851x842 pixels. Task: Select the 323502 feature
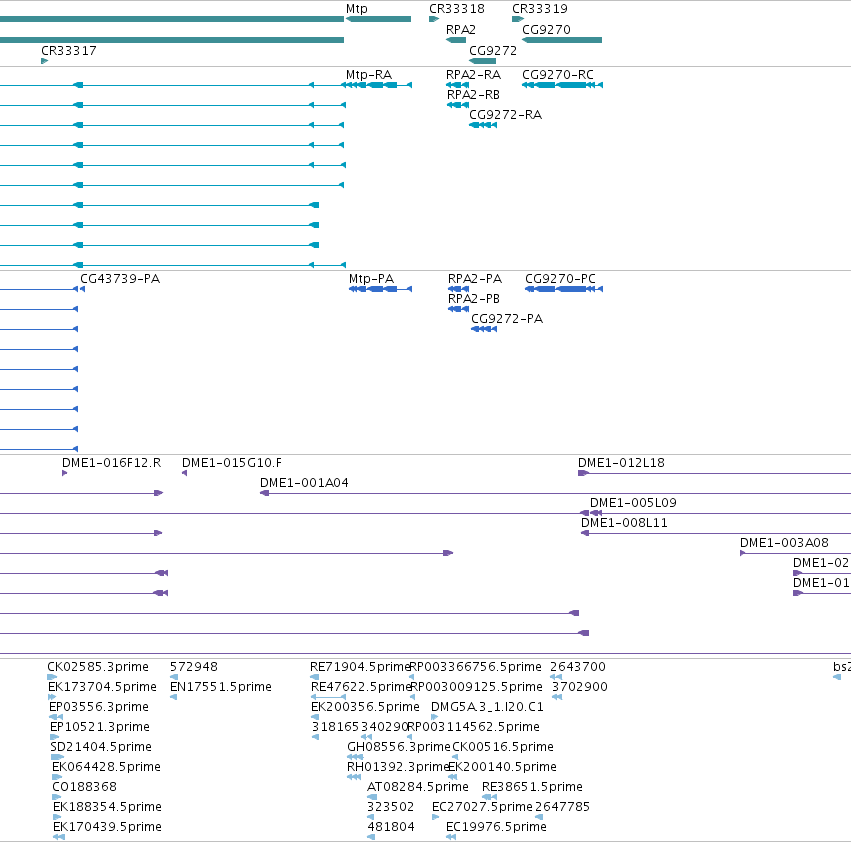click(x=370, y=817)
